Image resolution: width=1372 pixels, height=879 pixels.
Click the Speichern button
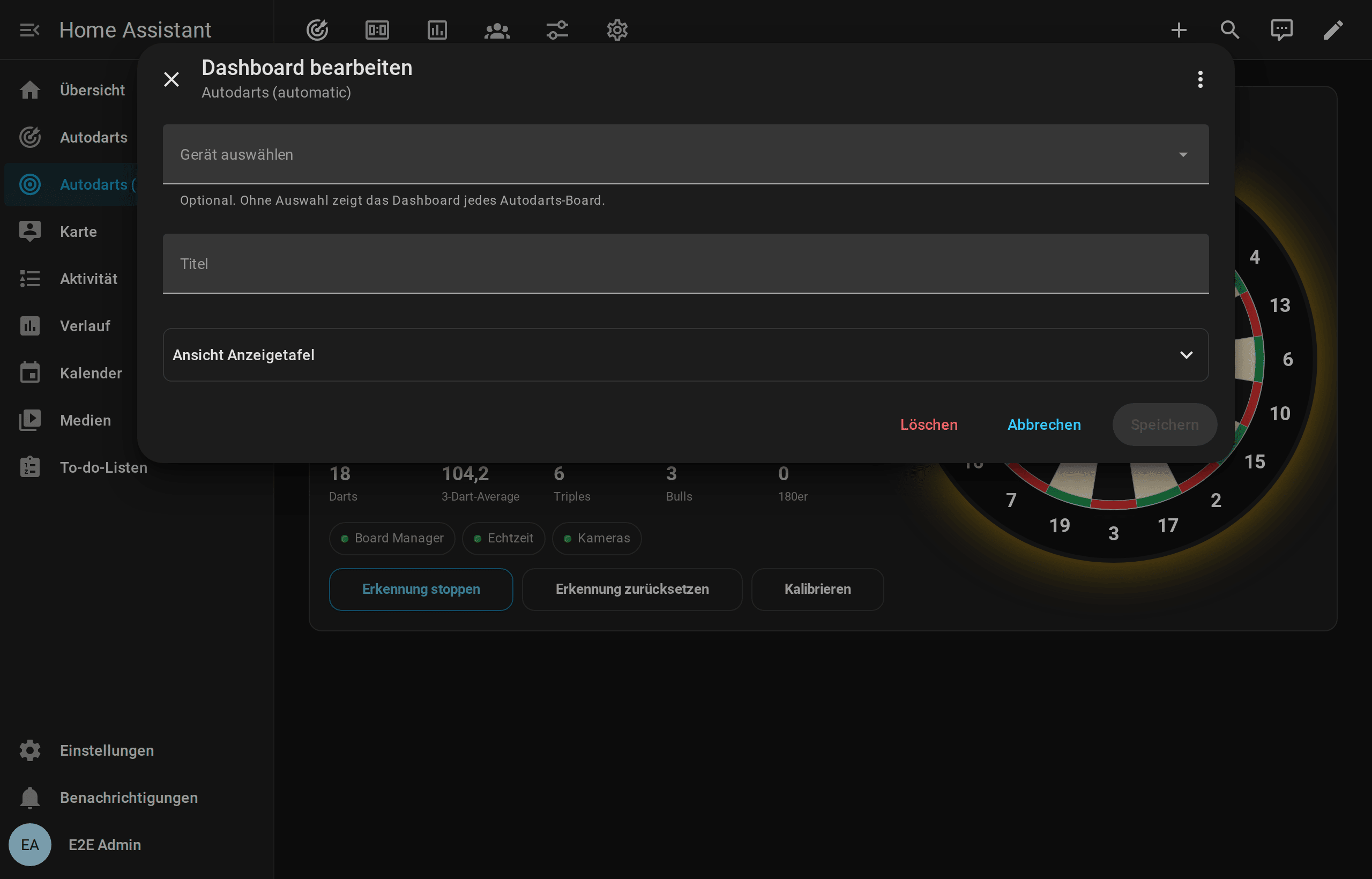tap(1164, 424)
